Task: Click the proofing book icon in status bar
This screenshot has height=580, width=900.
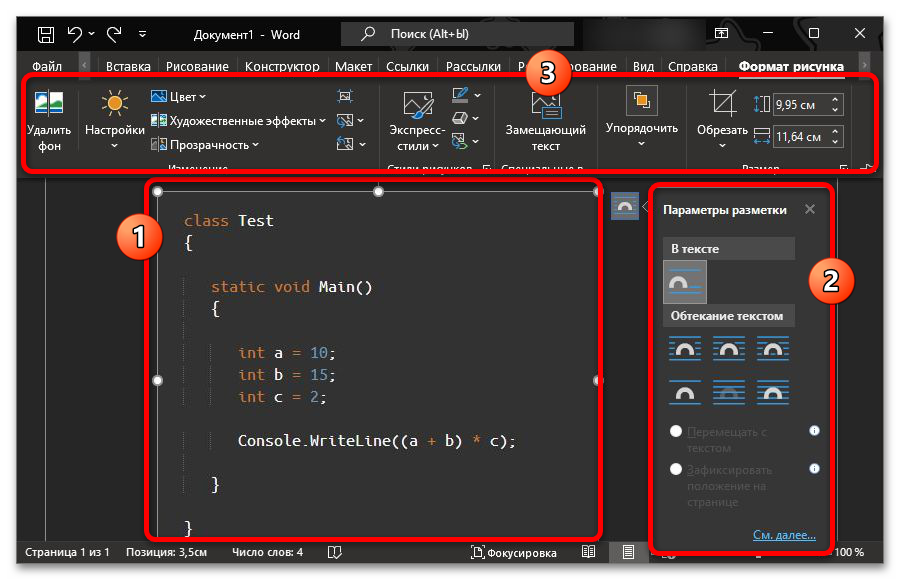Action: (335, 552)
